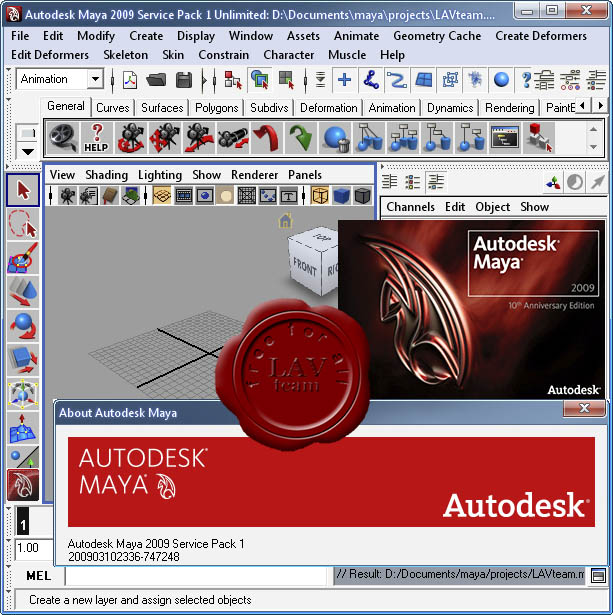
Task: Activate the Lasso select tool
Action: click(x=23, y=224)
